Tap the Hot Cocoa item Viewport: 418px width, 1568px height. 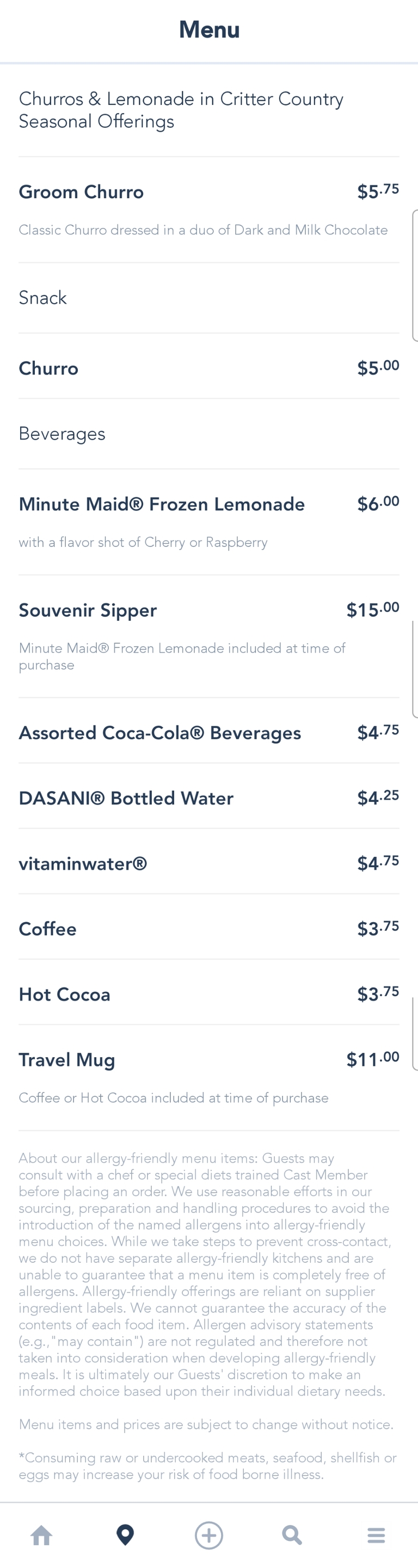[x=65, y=995]
